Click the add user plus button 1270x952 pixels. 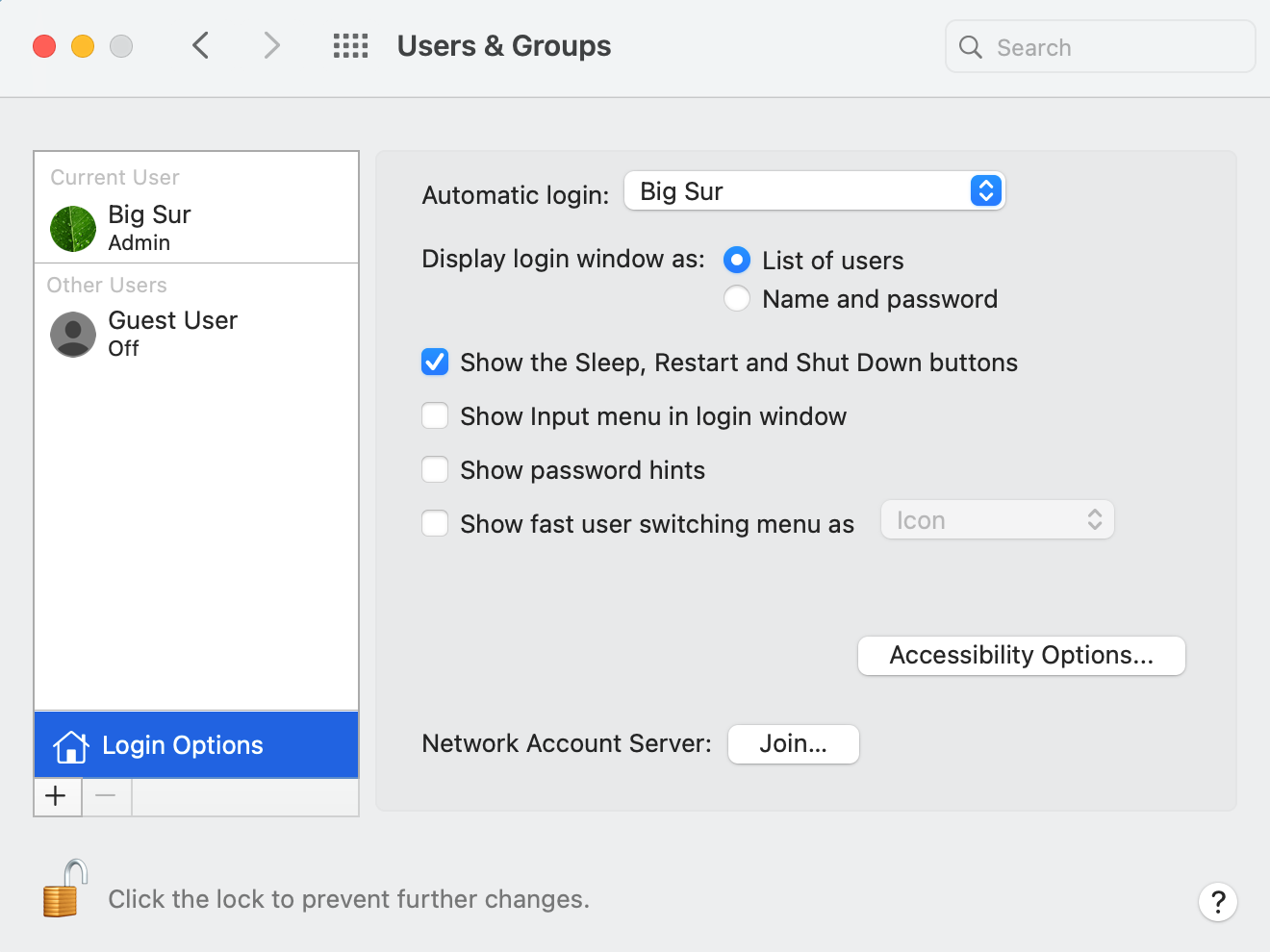57,796
